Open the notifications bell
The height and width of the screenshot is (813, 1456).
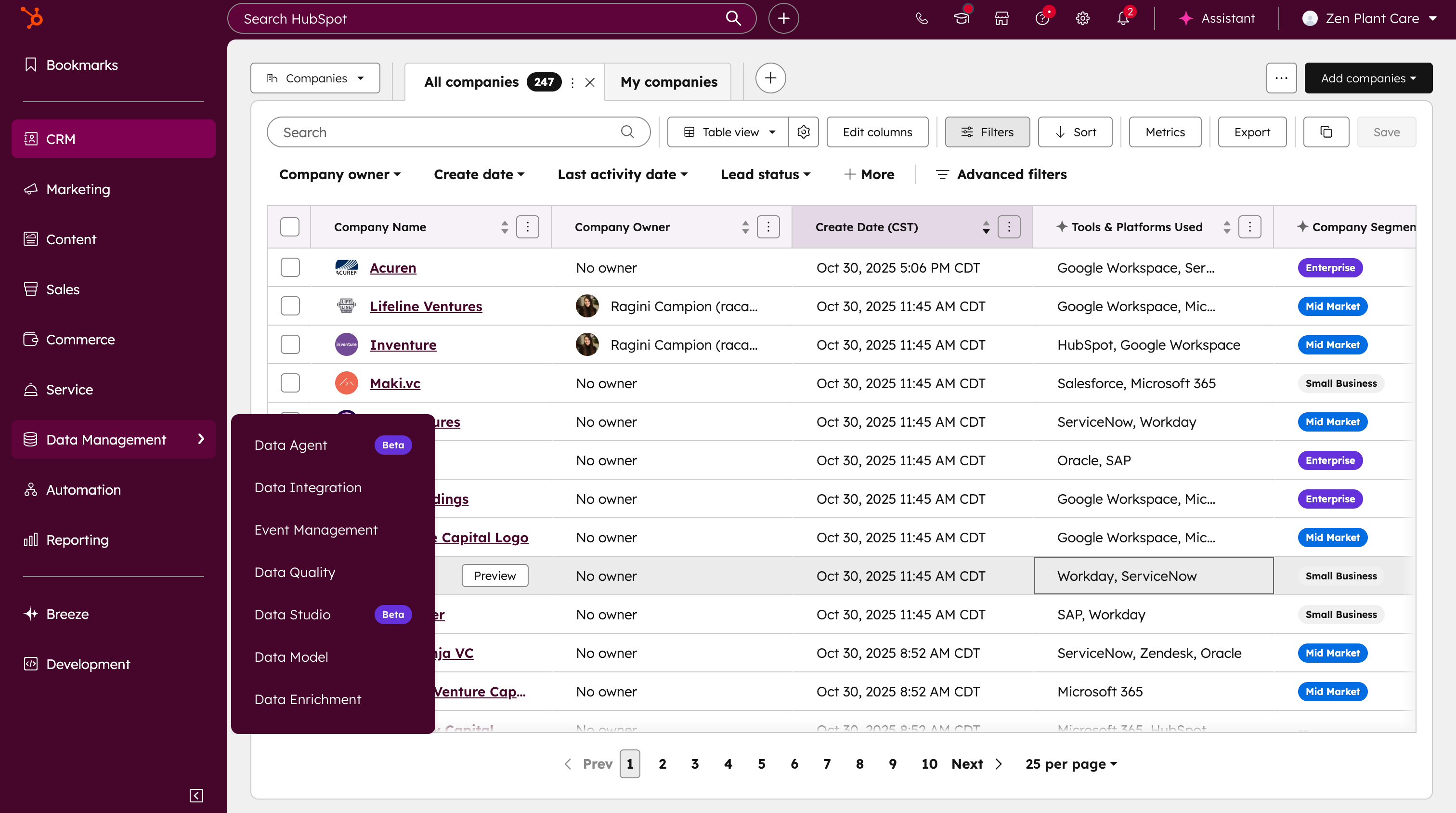pos(1122,19)
